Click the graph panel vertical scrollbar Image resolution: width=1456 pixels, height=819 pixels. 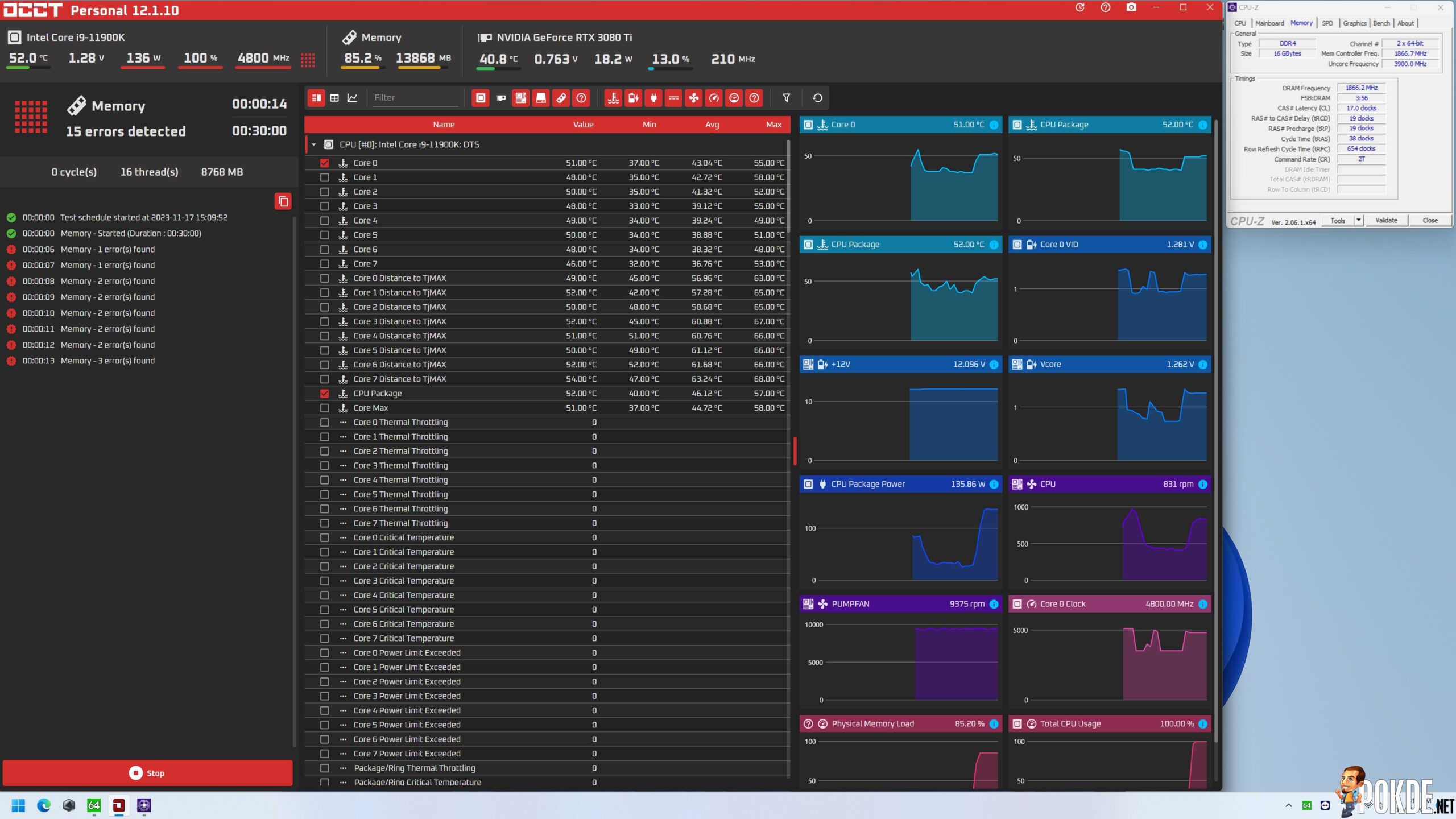click(1216, 431)
